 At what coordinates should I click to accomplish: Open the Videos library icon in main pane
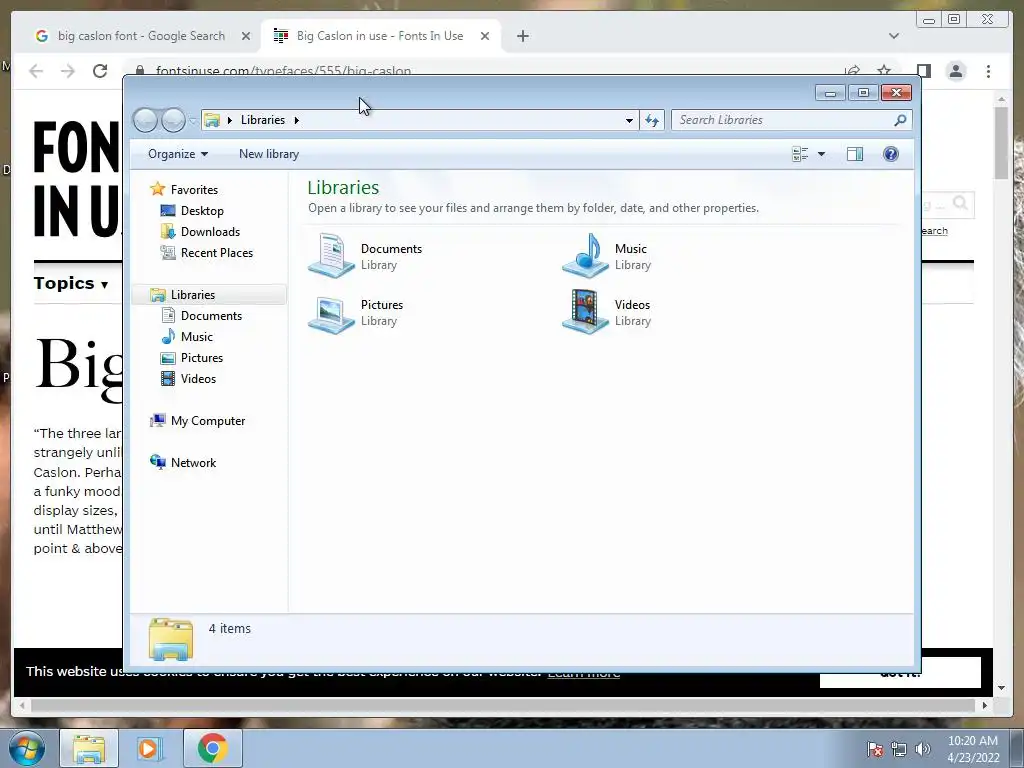pos(586,312)
